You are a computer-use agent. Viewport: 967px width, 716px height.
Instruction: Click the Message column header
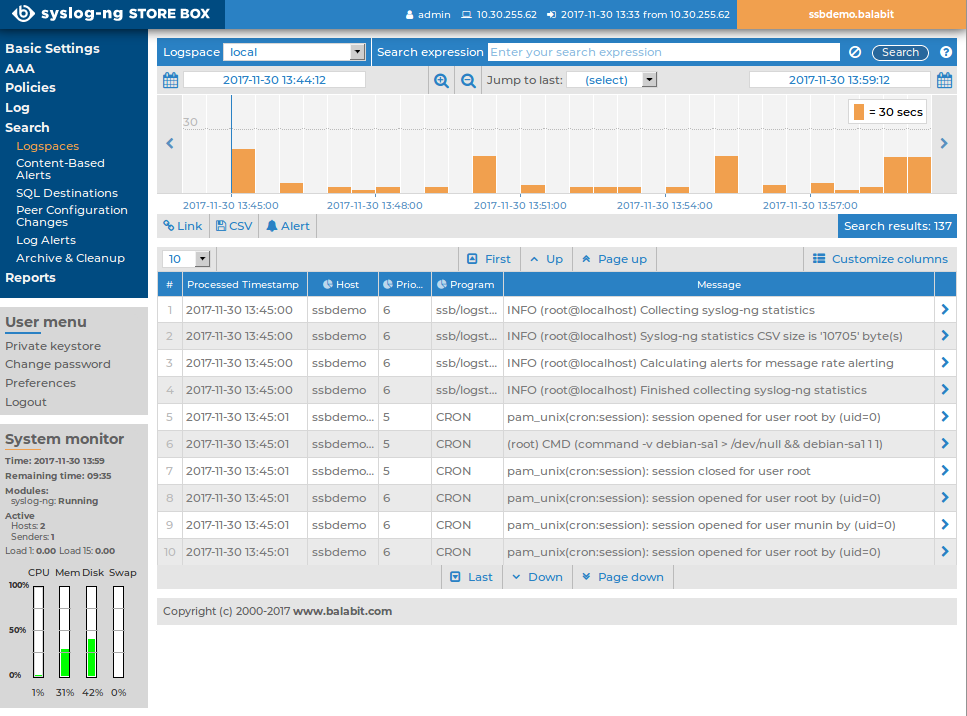tap(719, 284)
